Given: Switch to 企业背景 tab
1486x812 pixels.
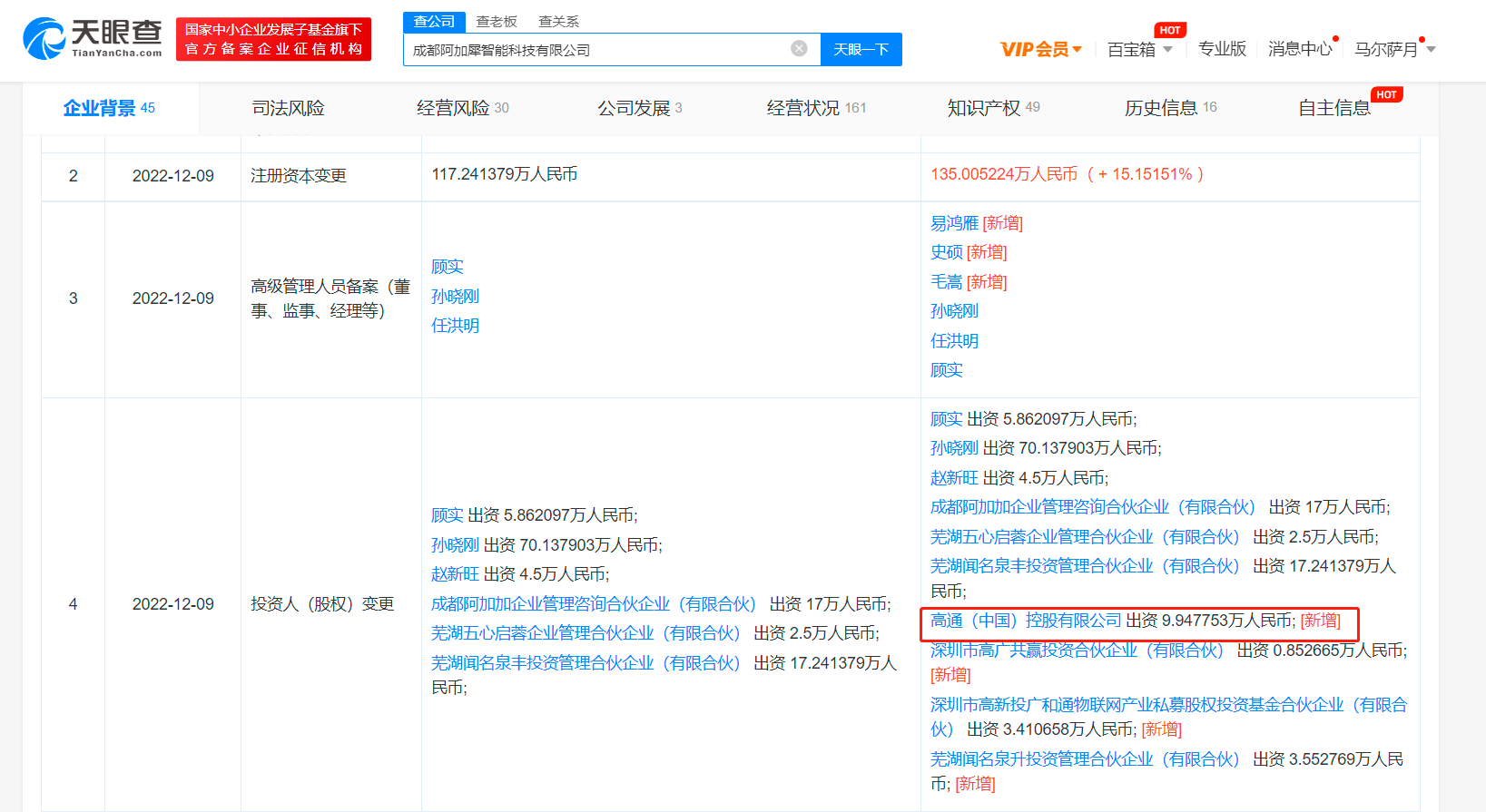Looking at the screenshot, I should pyautogui.click(x=109, y=108).
